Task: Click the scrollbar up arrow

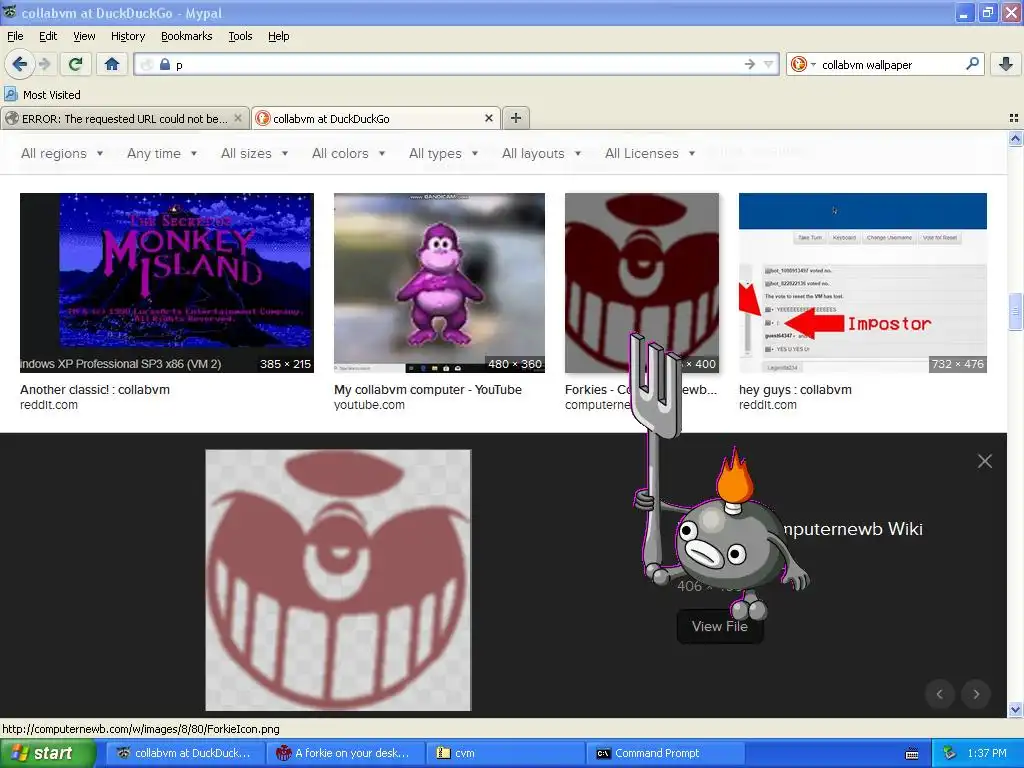Action: tap(1015, 138)
